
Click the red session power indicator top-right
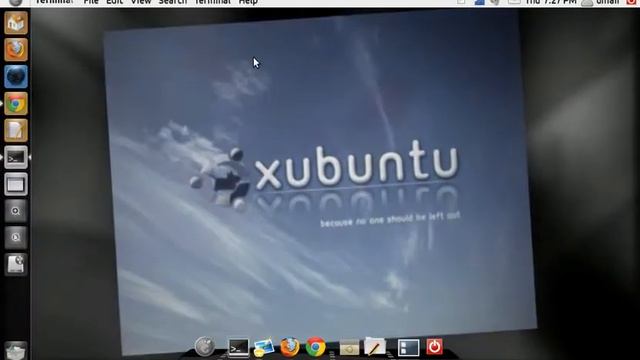[632, 2]
